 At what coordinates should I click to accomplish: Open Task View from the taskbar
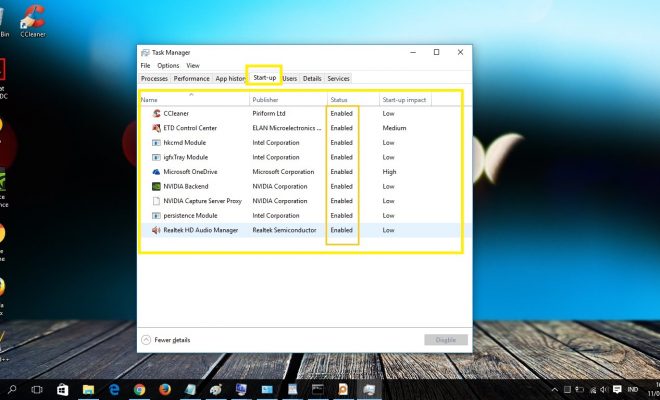[37, 389]
